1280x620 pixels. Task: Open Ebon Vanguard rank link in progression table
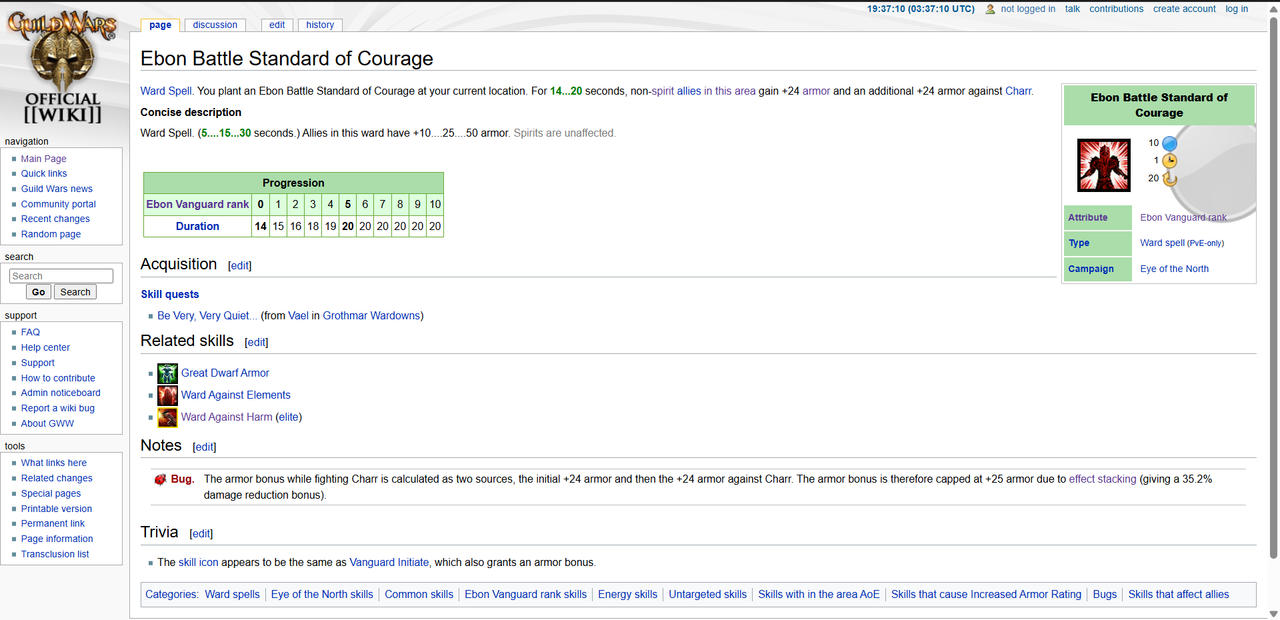tap(198, 204)
